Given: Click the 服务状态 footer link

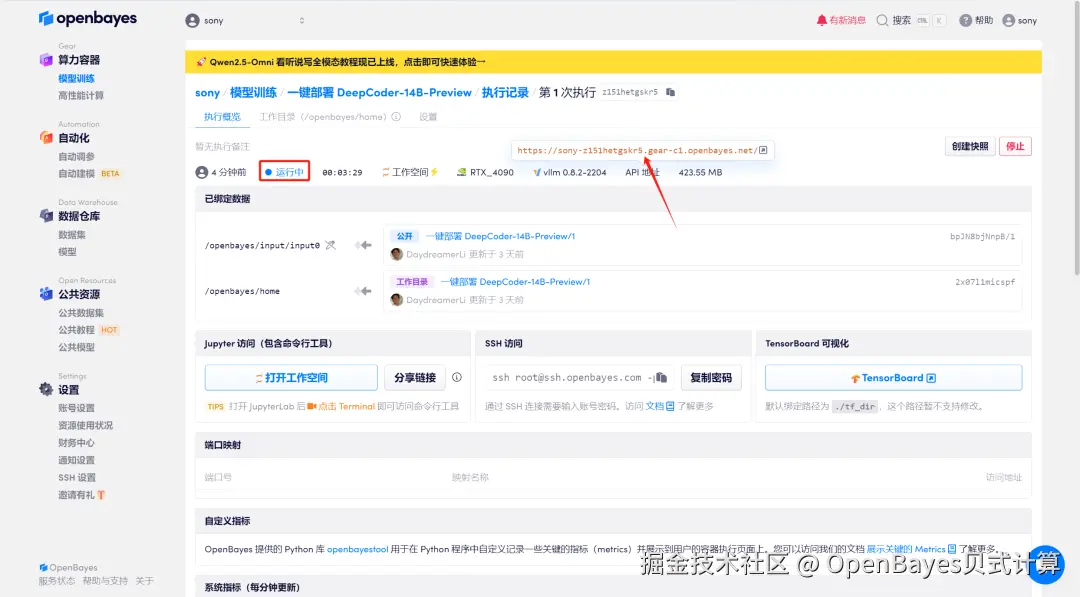Looking at the screenshot, I should click(x=56, y=581).
